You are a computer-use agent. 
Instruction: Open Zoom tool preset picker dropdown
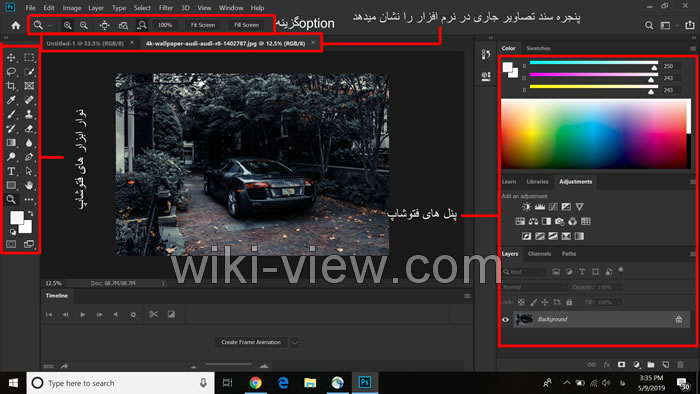tap(50, 26)
